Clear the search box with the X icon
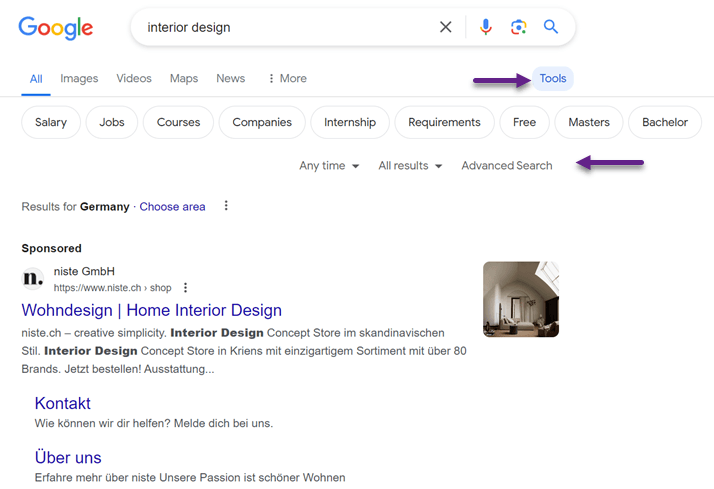Image resolution: width=714 pixels, height=489 pixels. pos(445,27)
